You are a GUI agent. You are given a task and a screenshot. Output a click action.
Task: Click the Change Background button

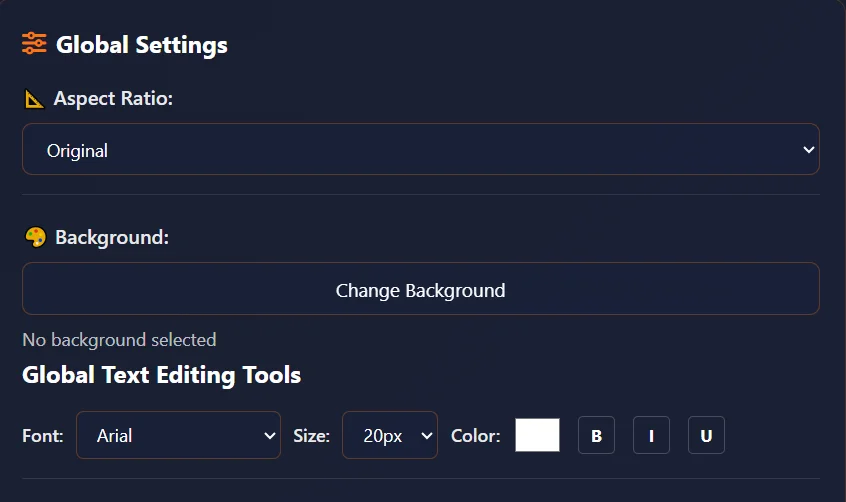pos(420,290)
